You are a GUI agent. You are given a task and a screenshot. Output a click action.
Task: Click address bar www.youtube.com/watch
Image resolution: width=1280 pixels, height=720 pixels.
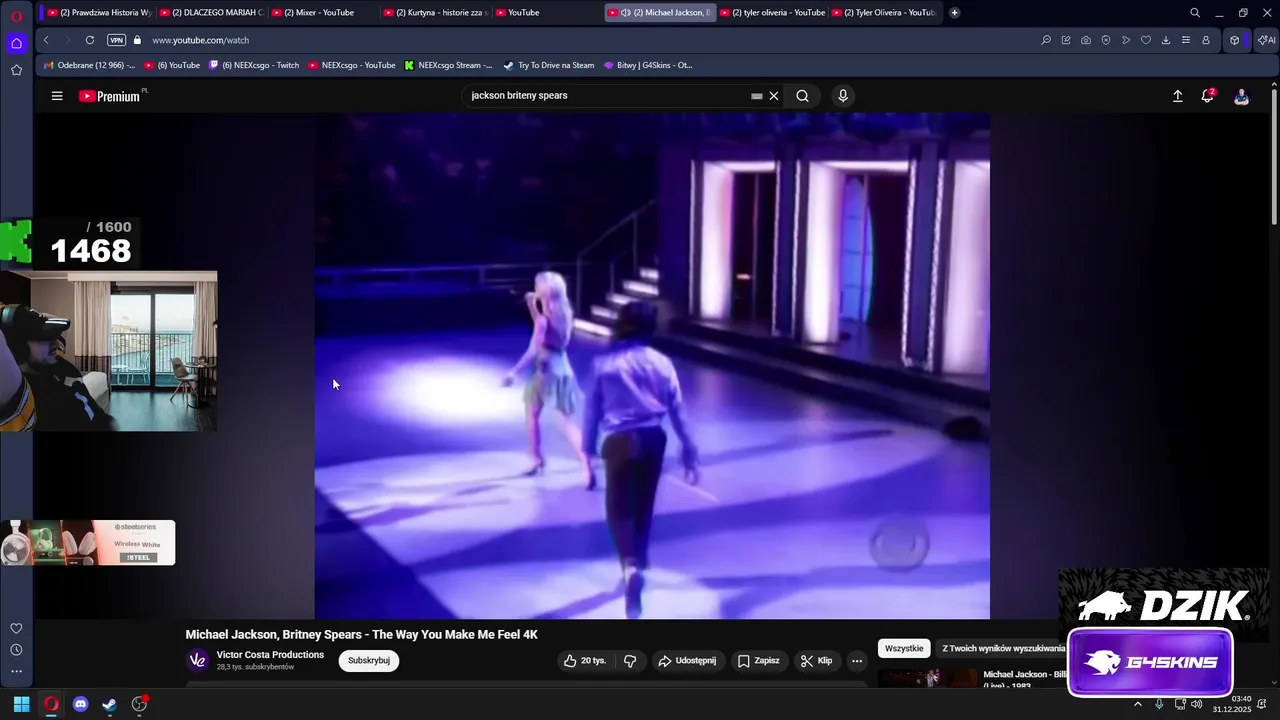pos(201,40)
